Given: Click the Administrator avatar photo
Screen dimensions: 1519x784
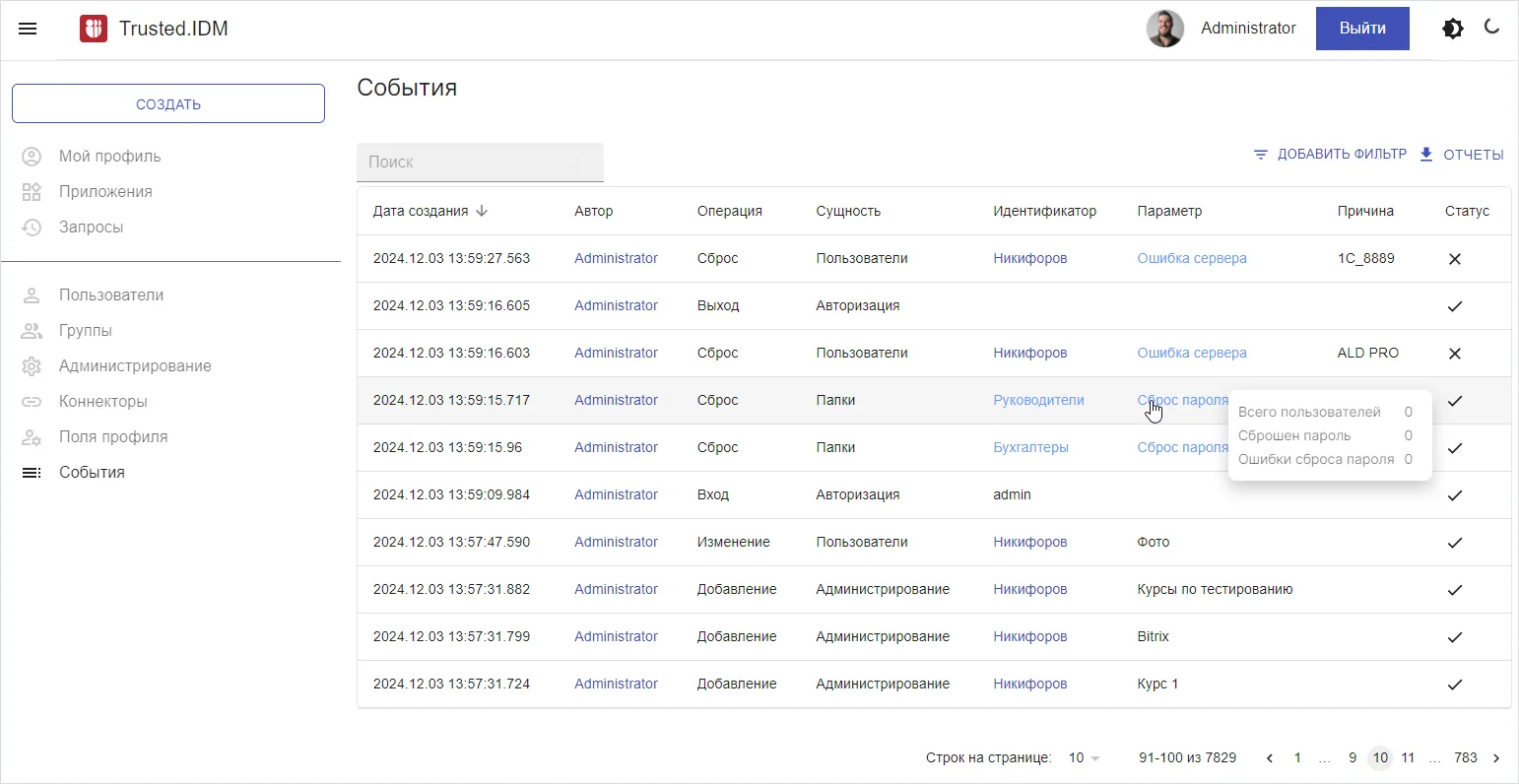Looking at the screenshot, I should [1164, 29].
